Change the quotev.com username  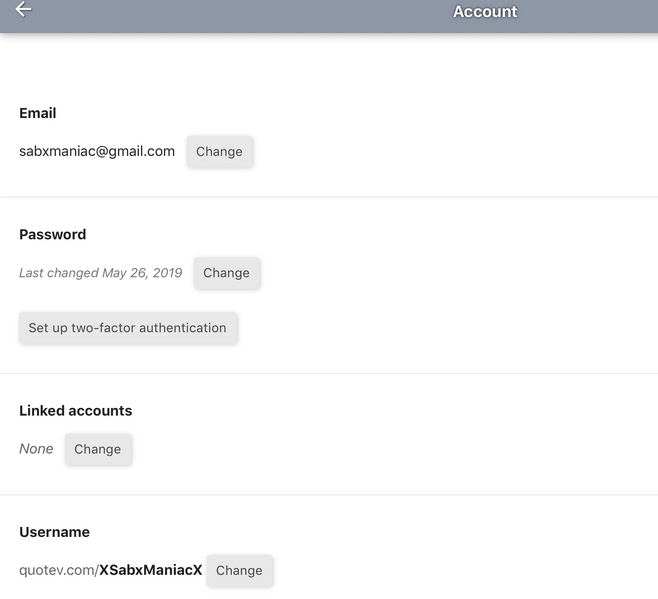pyautogui.click(x=239, y=570)
